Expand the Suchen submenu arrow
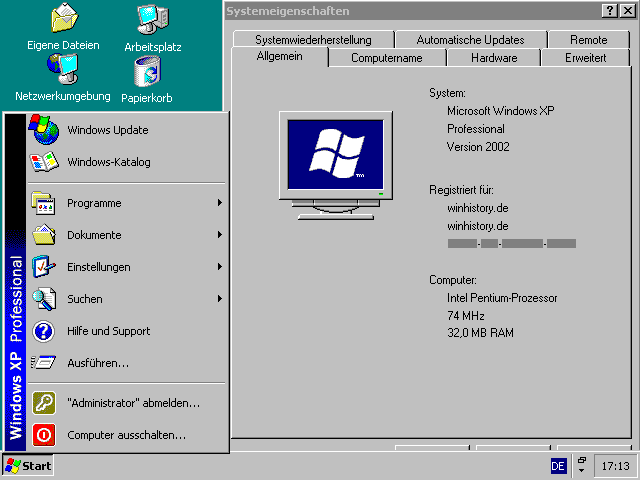Screen dimensions: 640x480 pos(219,299)
